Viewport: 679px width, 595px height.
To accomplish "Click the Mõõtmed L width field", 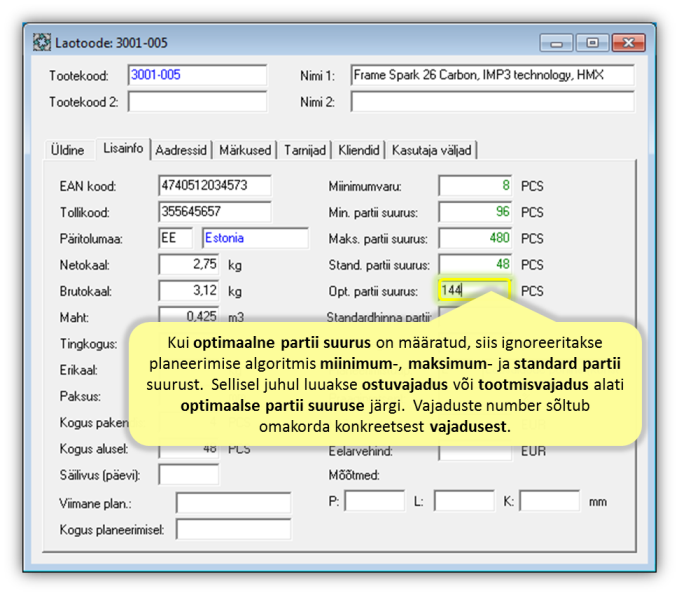I will point(464,501).
